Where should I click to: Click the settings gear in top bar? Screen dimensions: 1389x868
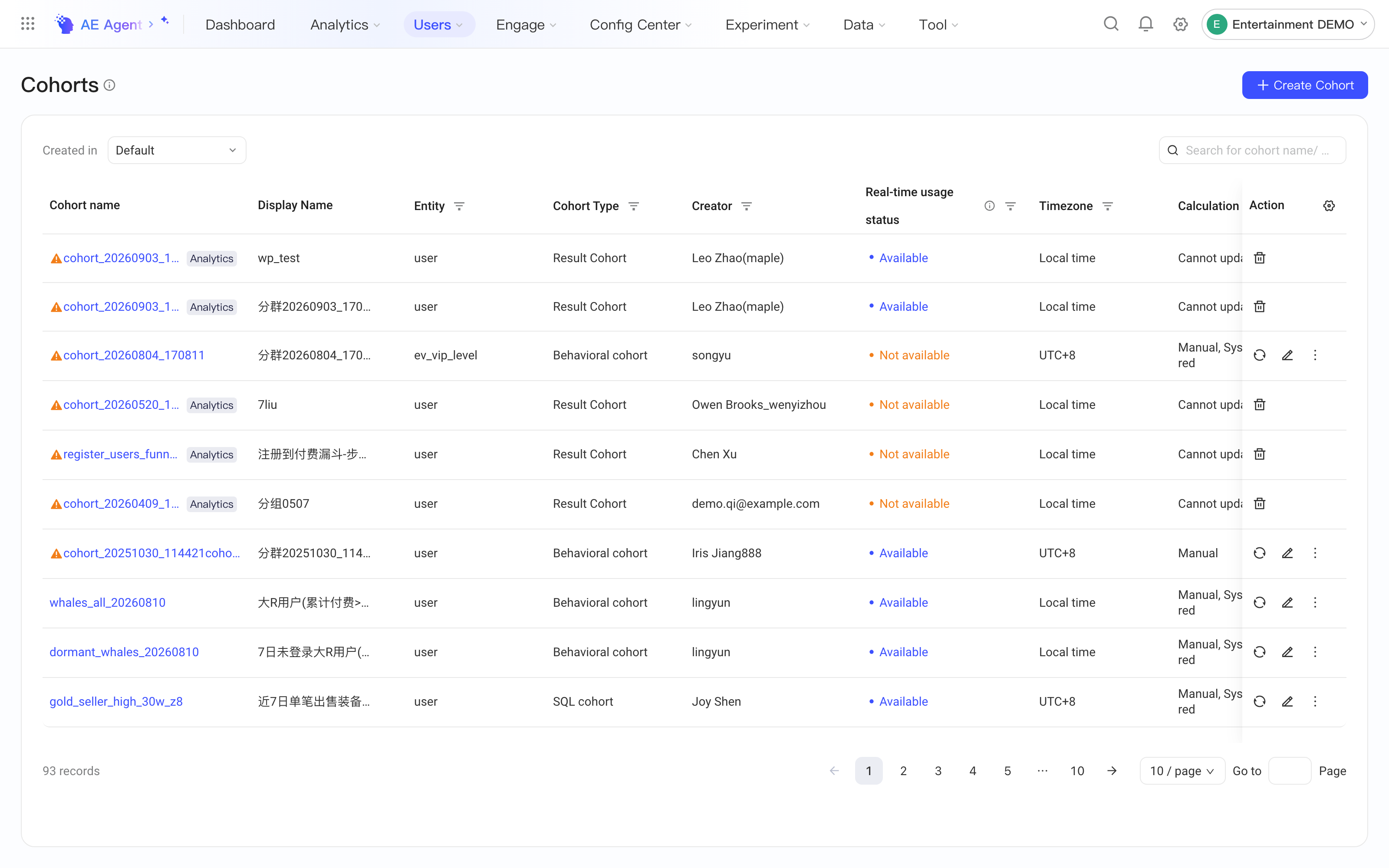pyautogui.click(x=1180, y=24)
